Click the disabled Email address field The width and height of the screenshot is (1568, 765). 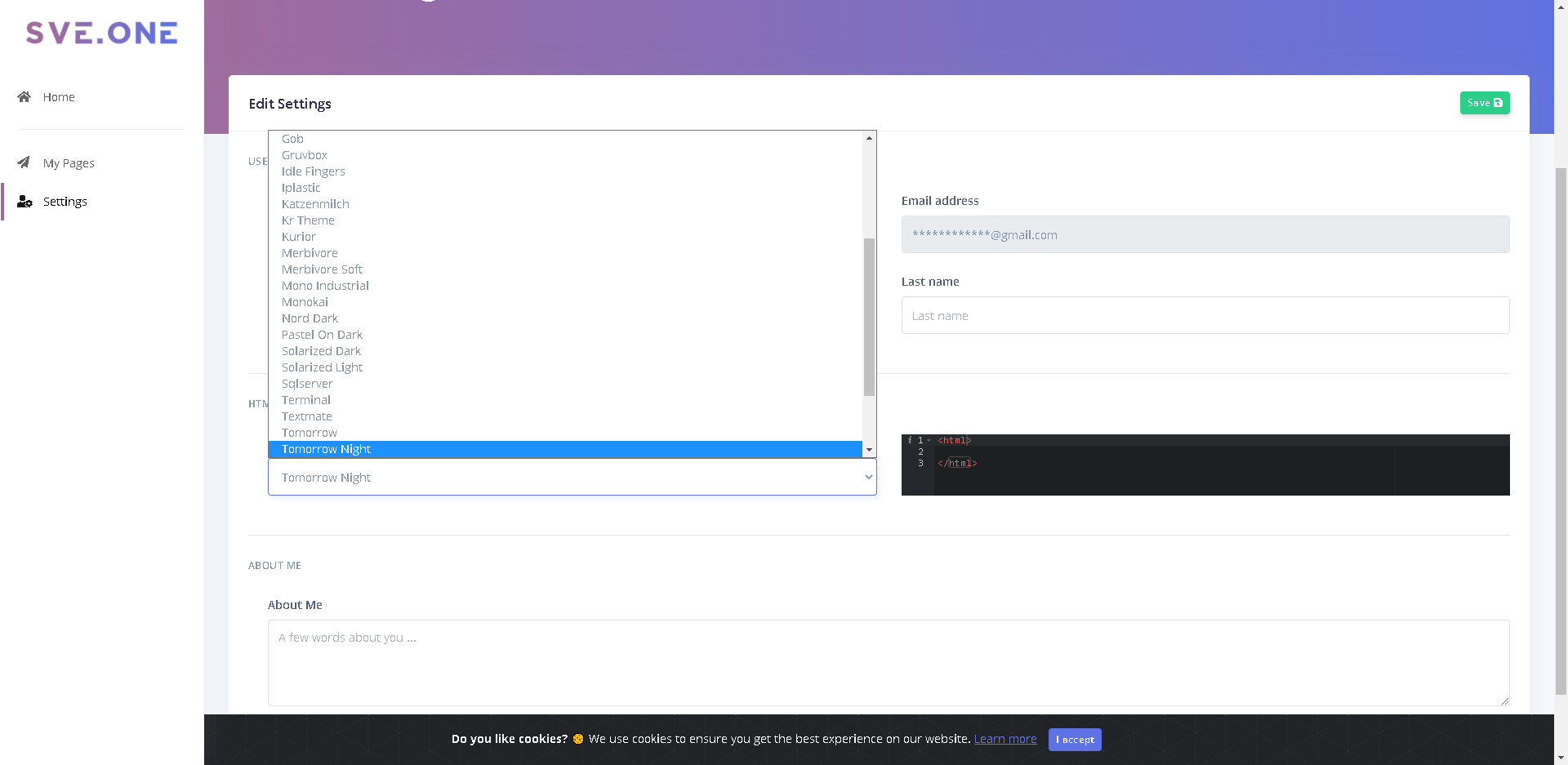(1205, 234)
